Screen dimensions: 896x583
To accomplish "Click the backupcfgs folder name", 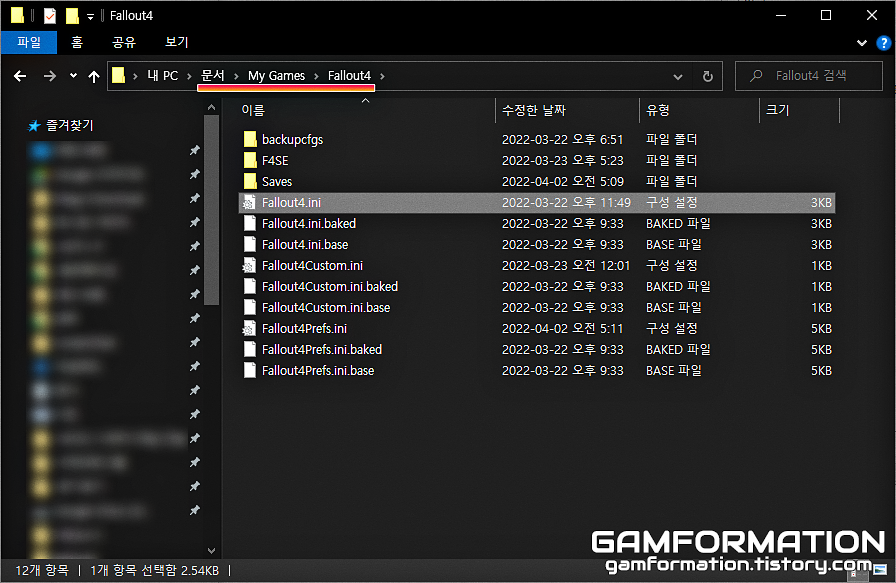I will (x=293, y=139).
